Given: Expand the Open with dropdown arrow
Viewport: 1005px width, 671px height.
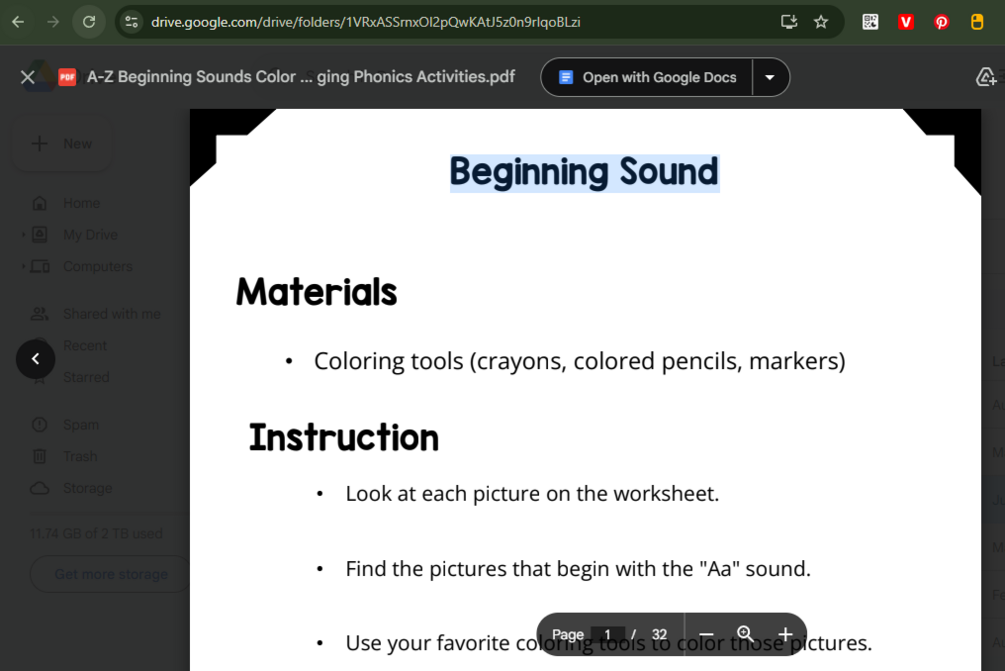Looking at the screenshot, I should pyautogui.click(x=770, y=78).
